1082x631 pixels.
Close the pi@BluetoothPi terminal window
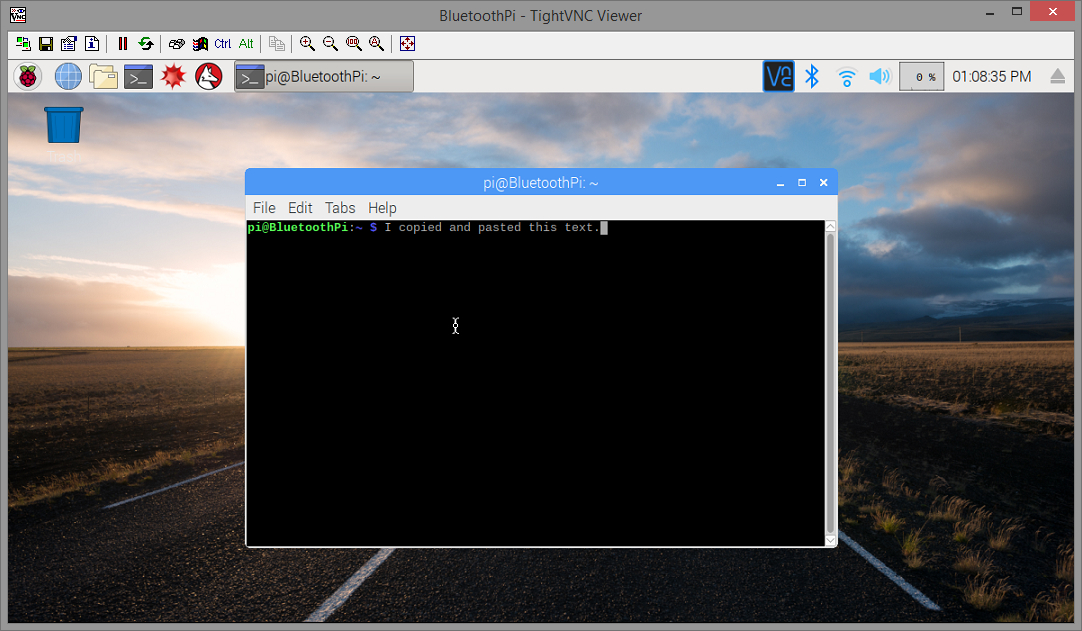click(823, 183)
